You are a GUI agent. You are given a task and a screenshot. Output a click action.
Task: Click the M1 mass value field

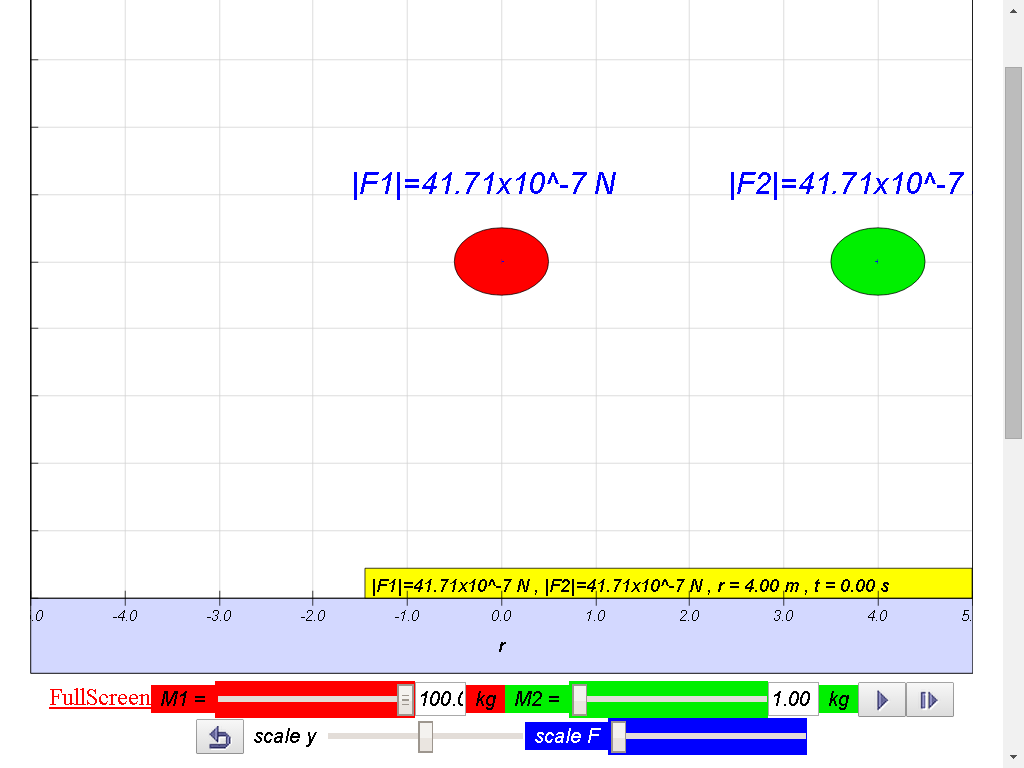point(440,699)
